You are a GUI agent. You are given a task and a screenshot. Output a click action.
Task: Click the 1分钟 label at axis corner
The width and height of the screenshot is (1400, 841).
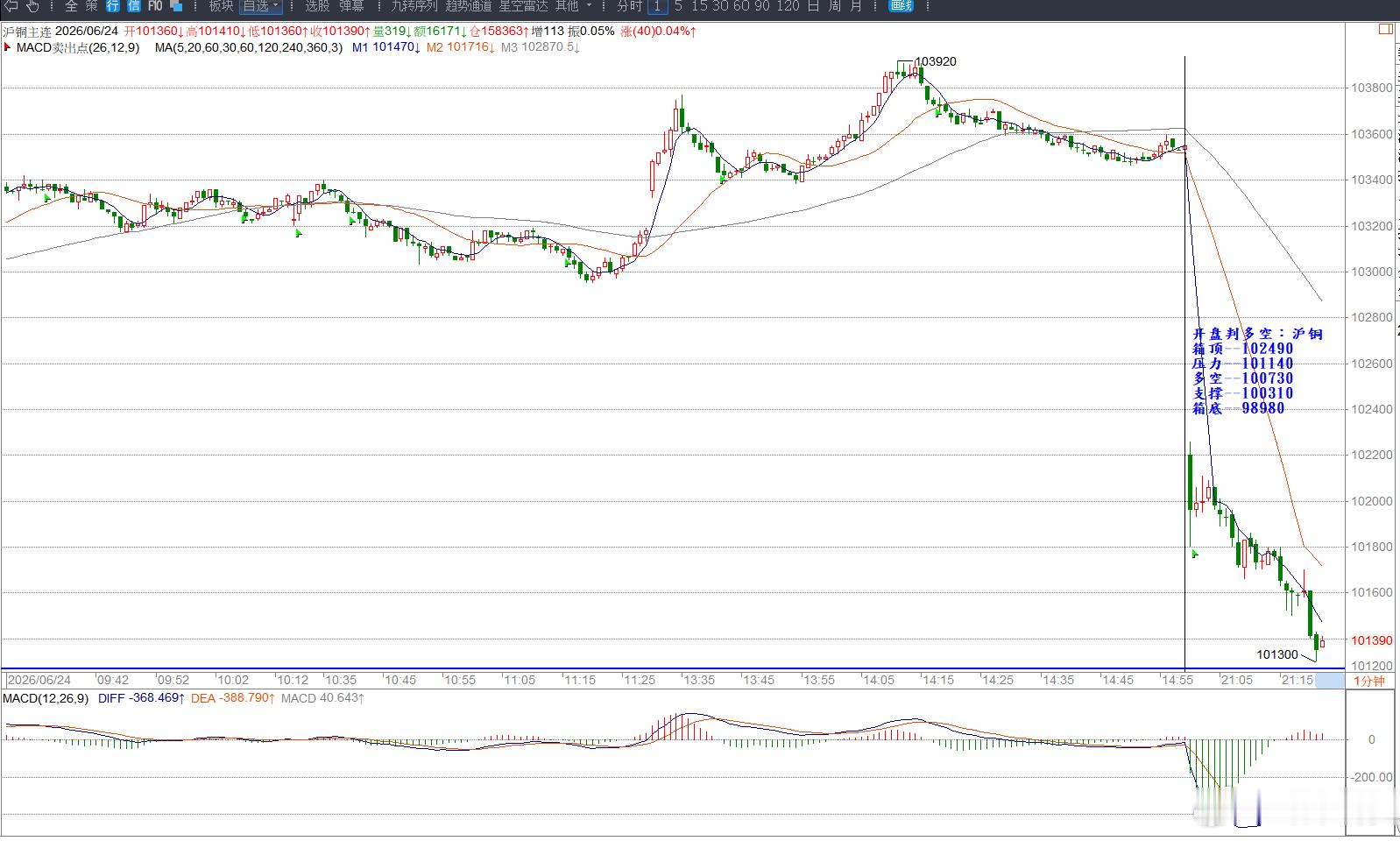(1369, 681)
